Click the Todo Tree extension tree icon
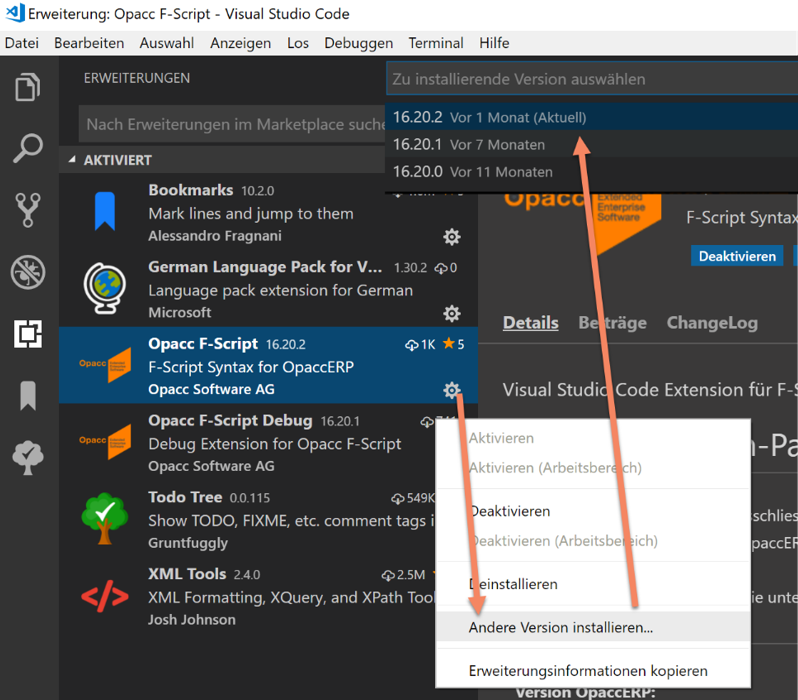 pos(105,519)
